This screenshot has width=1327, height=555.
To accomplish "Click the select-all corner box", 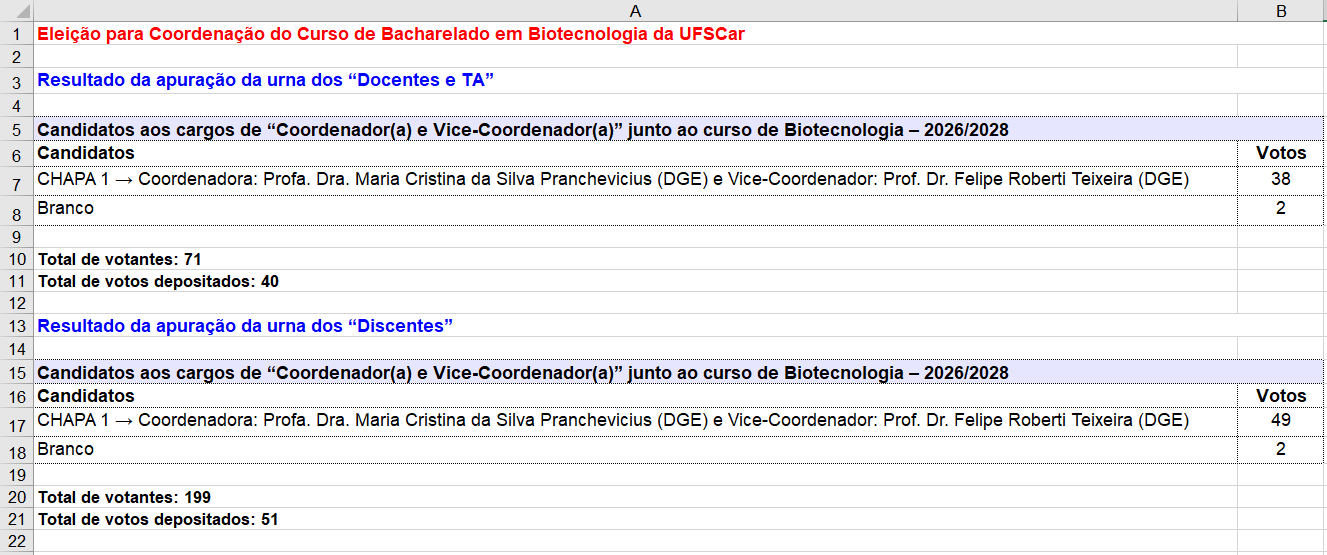I will (x=16, y=10).
